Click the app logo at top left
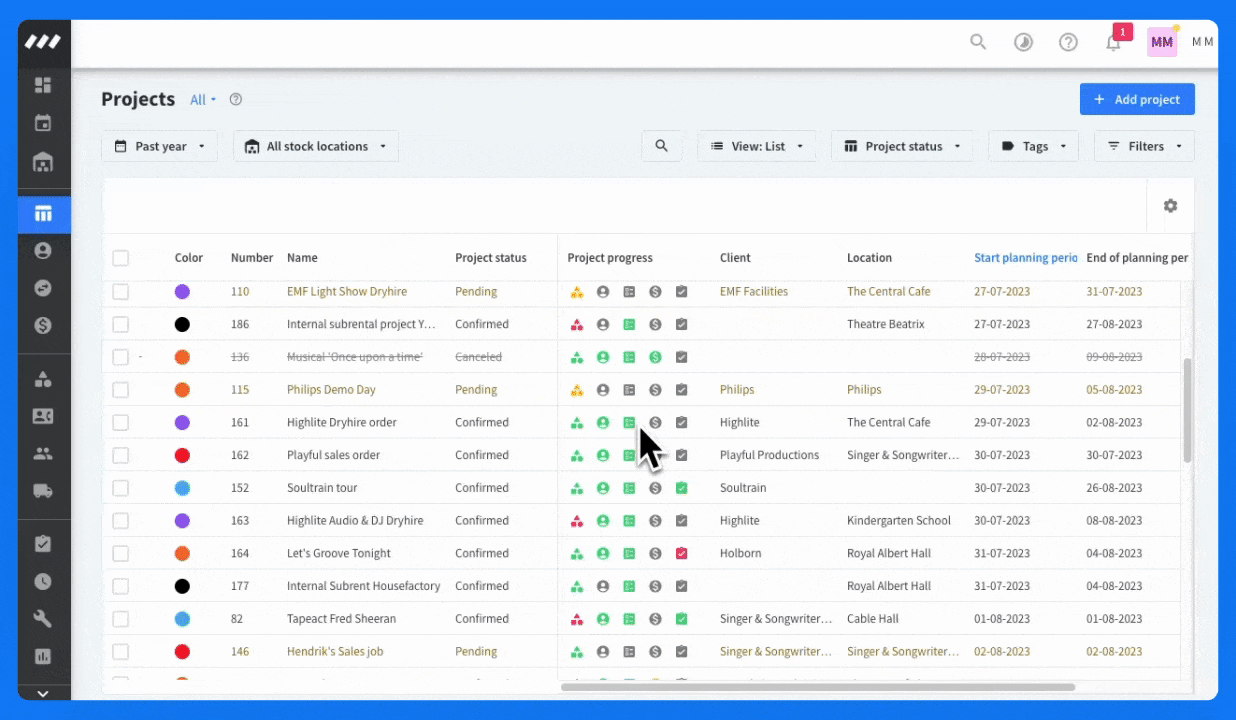The height and width of the screenshot is (720, 1236). coord(43,42)
